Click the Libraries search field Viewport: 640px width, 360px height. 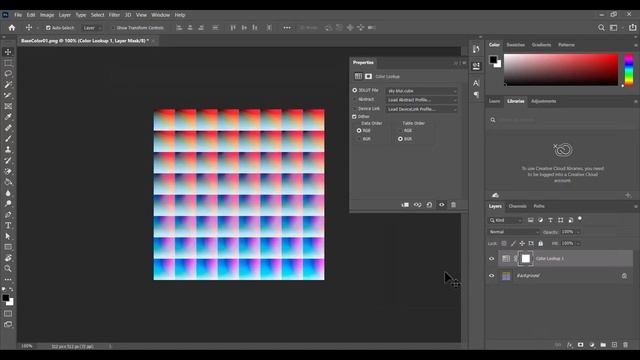click(x=561, y=120)
